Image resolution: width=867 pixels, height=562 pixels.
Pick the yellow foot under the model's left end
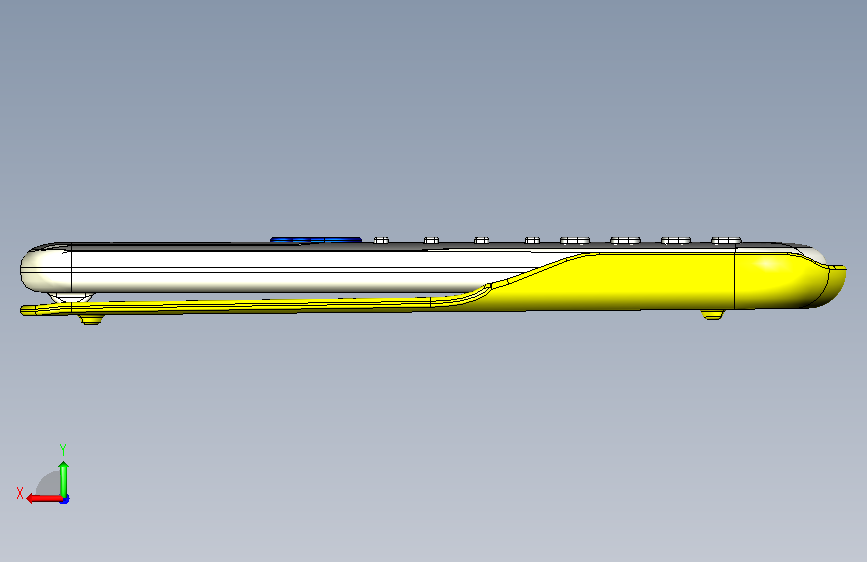(91, 319)
